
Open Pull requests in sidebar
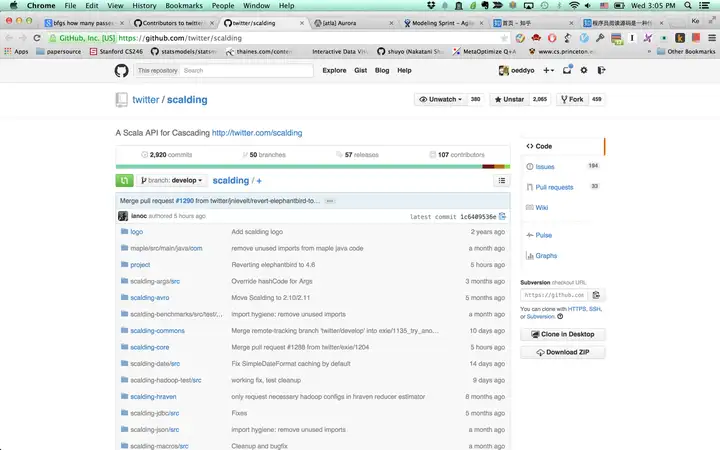[x=554, y=187]
